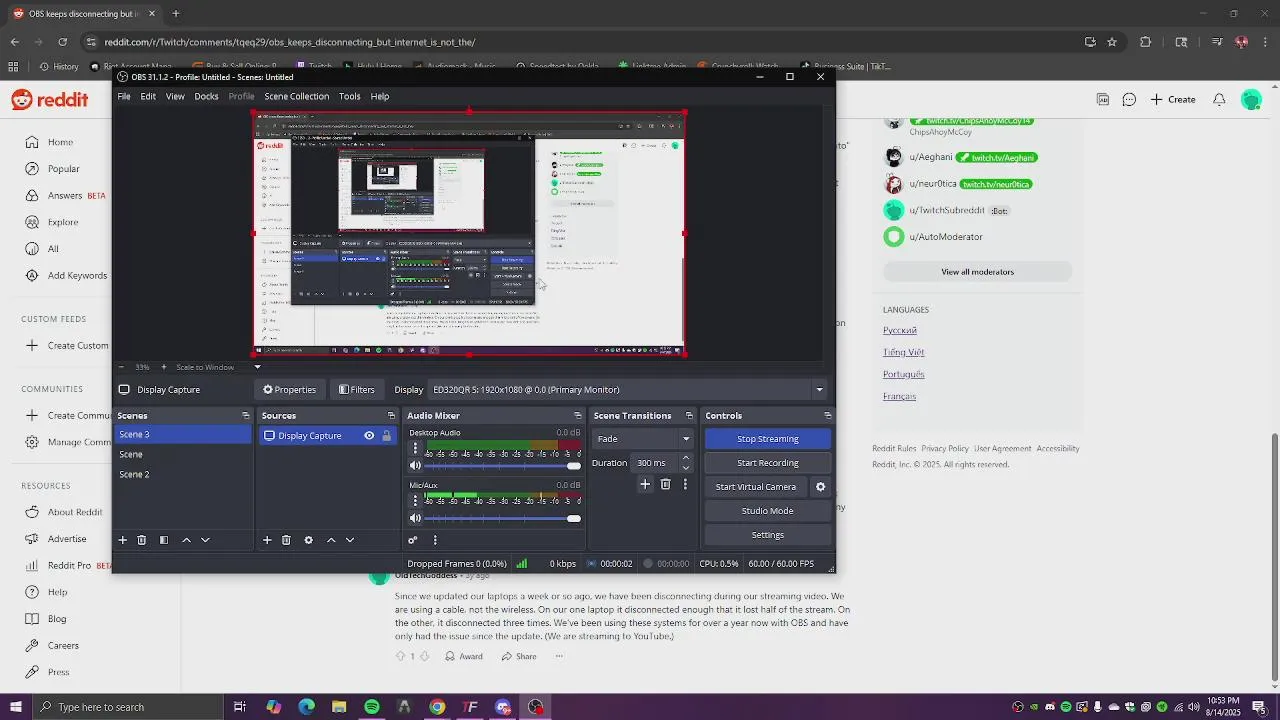Click Stop Streaming button
This screenshot has height=720, width=1280.
(768, 439)
